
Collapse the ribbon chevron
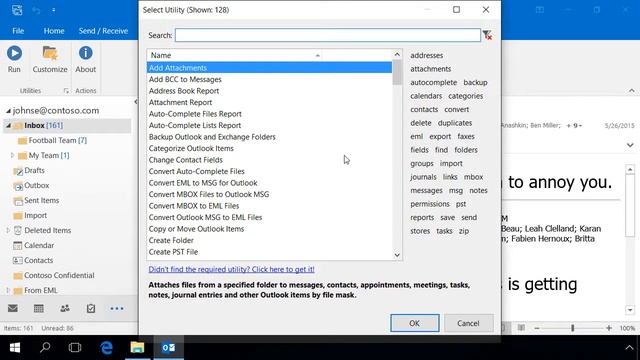coord(631,91)
